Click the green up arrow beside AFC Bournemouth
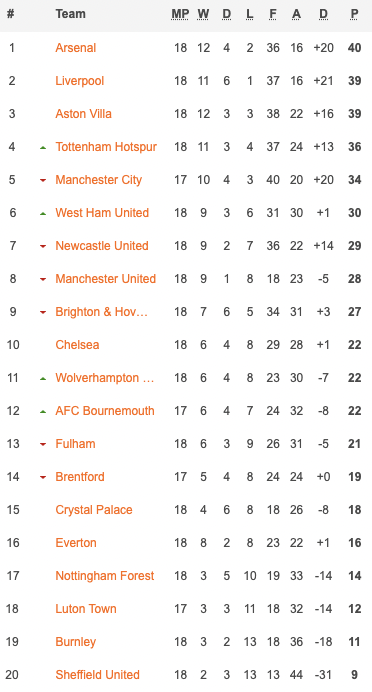This screenshot has width=372, height=692. coord(43,411)
